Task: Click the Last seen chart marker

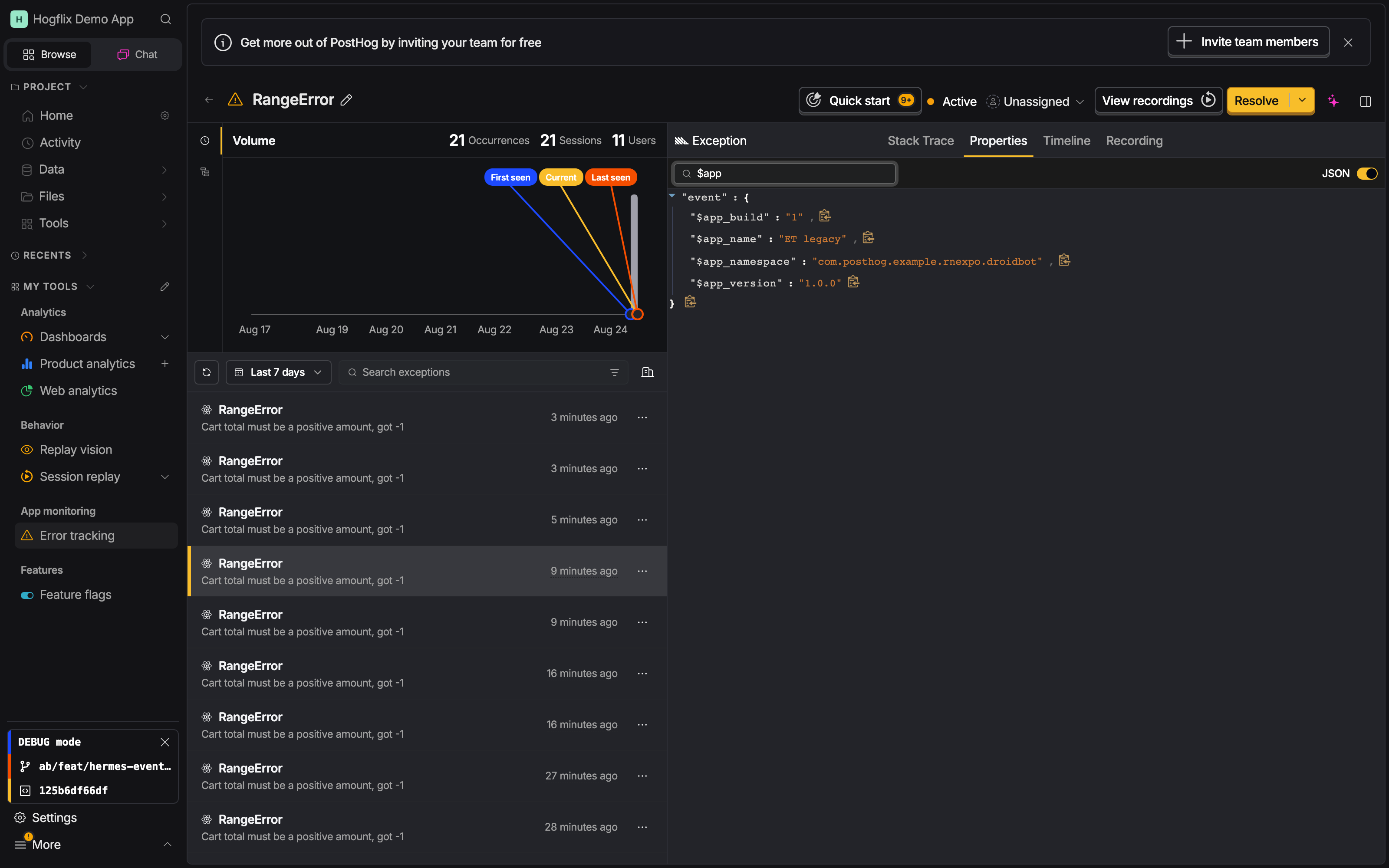Action: 611,178
